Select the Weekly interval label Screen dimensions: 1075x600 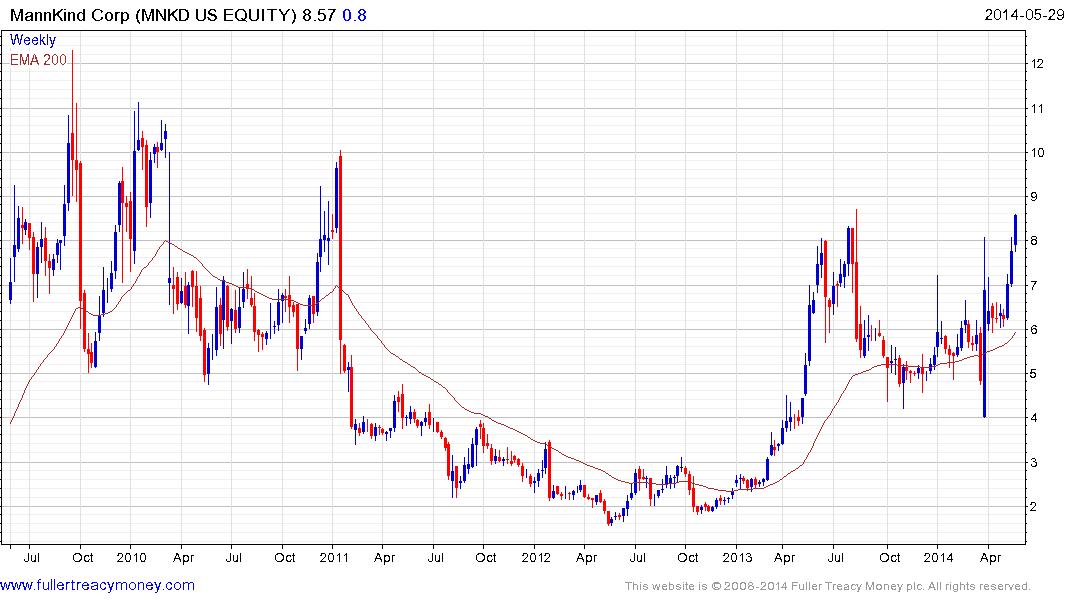pos(33,40)
